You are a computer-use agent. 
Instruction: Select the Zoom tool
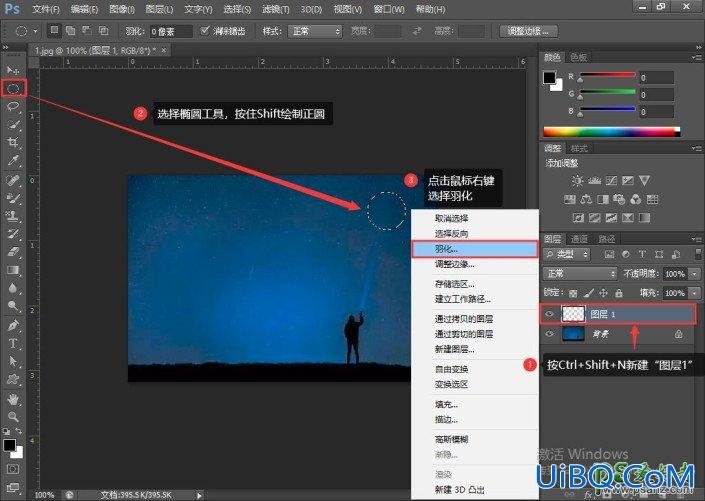point(13,416)
